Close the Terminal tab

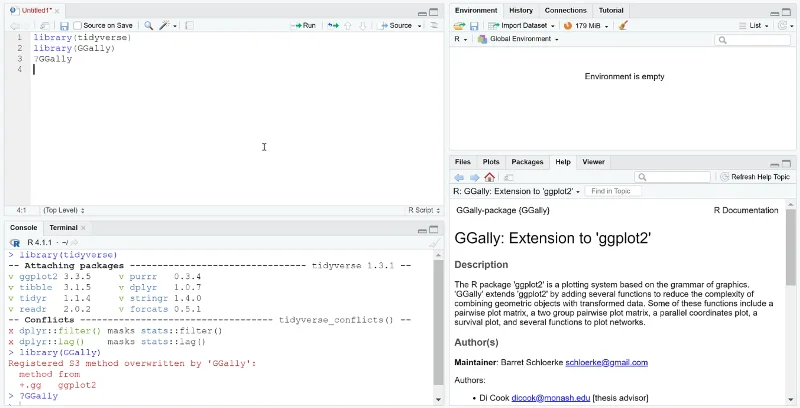point(83,228)
